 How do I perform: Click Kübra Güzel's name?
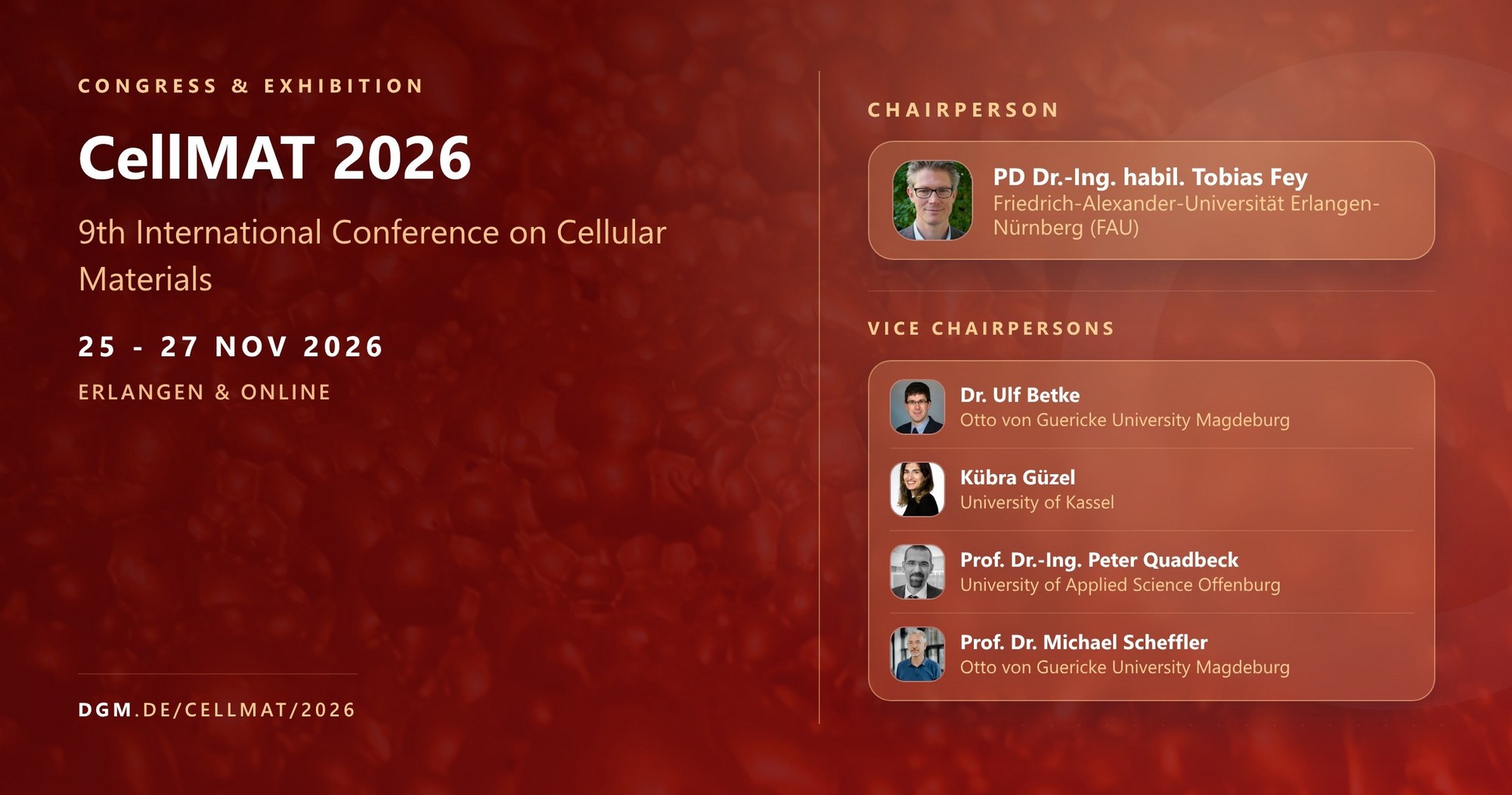click(1018, 477)
